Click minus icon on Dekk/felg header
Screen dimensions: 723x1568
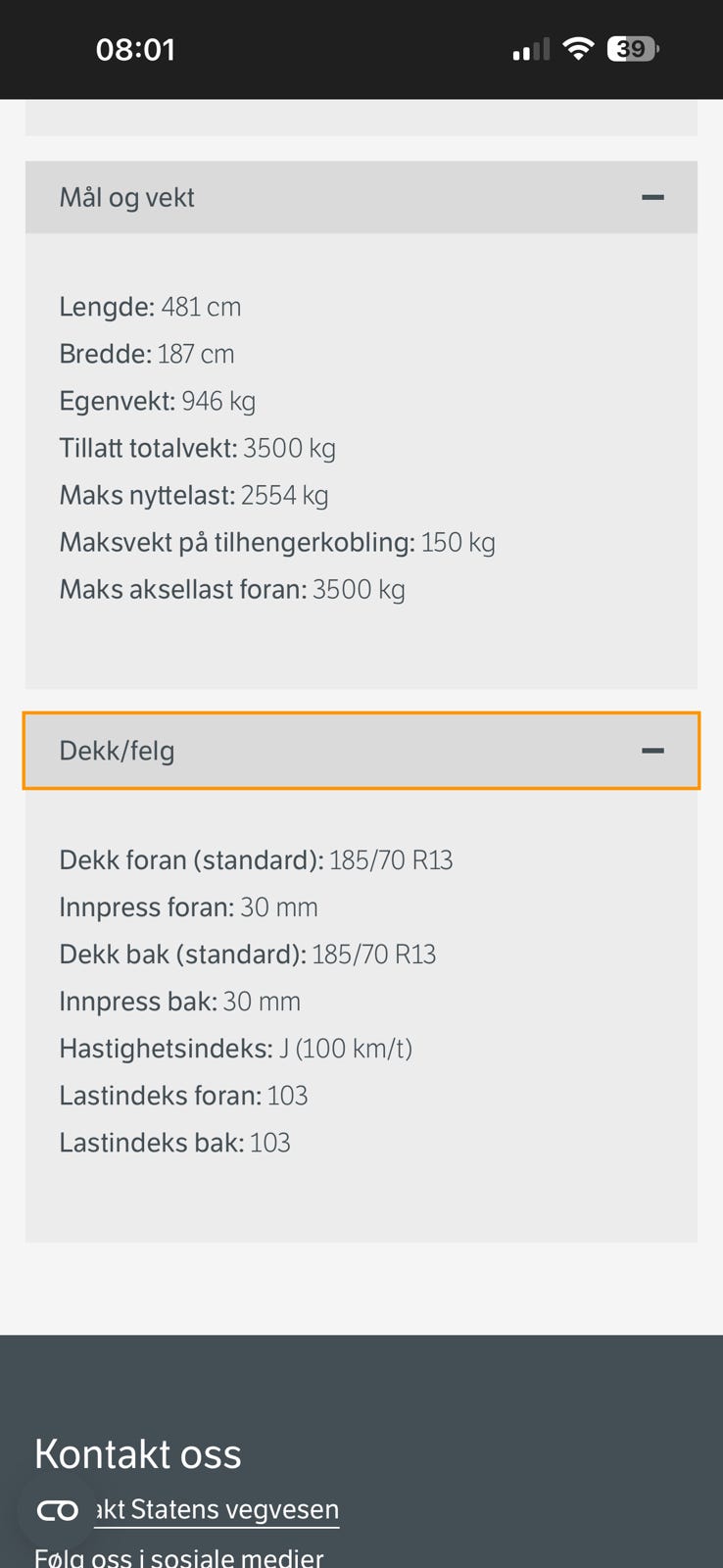(x=652, y=751)
